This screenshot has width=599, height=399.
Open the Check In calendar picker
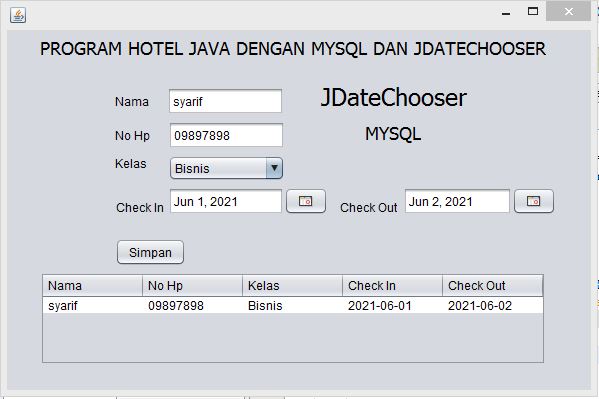(x=306, y=201)
